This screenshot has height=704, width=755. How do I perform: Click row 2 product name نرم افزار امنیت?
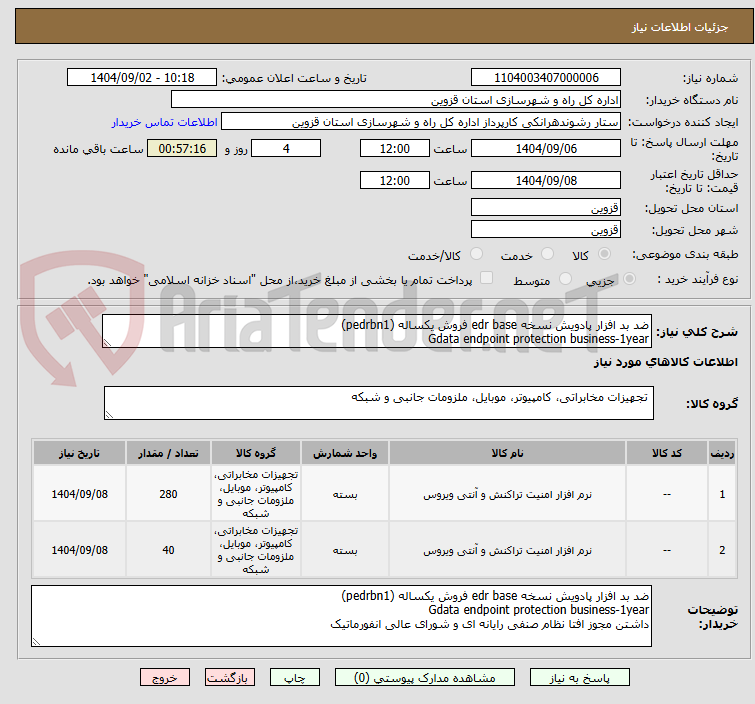pyautogui.click(x=508, y=550)
